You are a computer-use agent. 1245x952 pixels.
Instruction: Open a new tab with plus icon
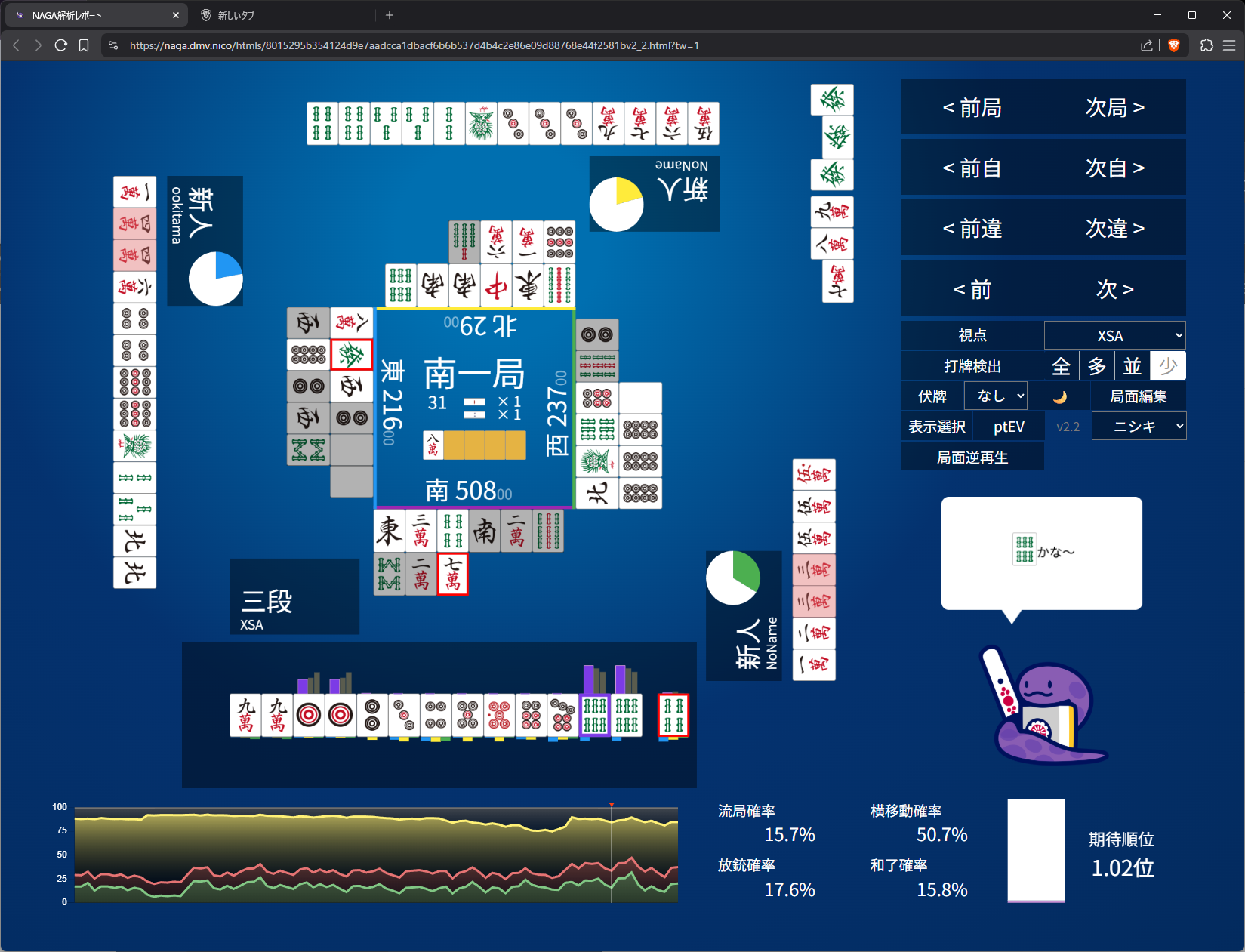point(390,15)
